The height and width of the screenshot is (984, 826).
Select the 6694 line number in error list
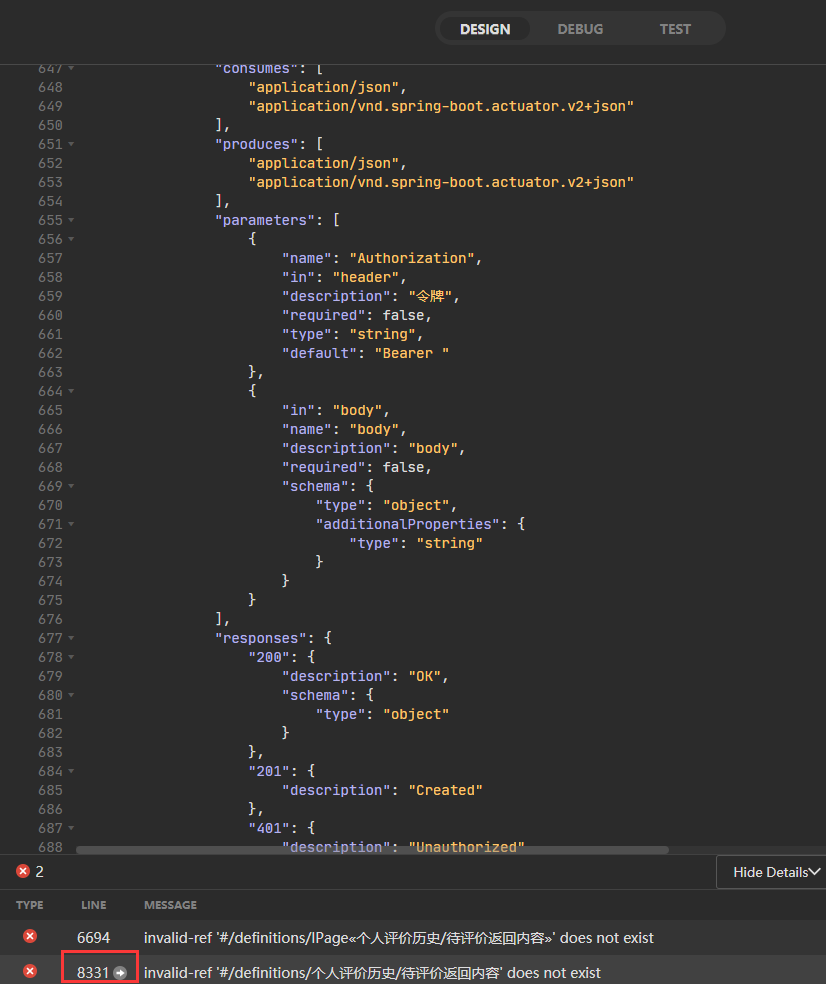tap(93, 938)
